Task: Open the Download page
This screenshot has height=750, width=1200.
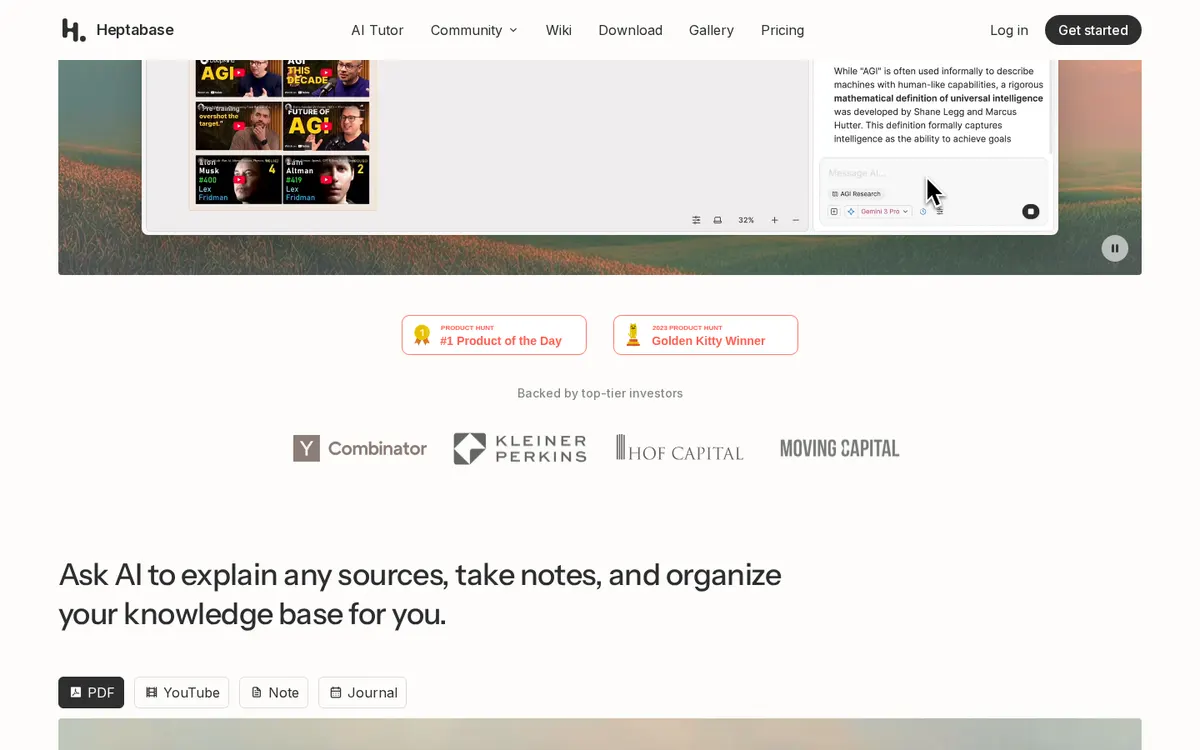Action: (630, 30)
